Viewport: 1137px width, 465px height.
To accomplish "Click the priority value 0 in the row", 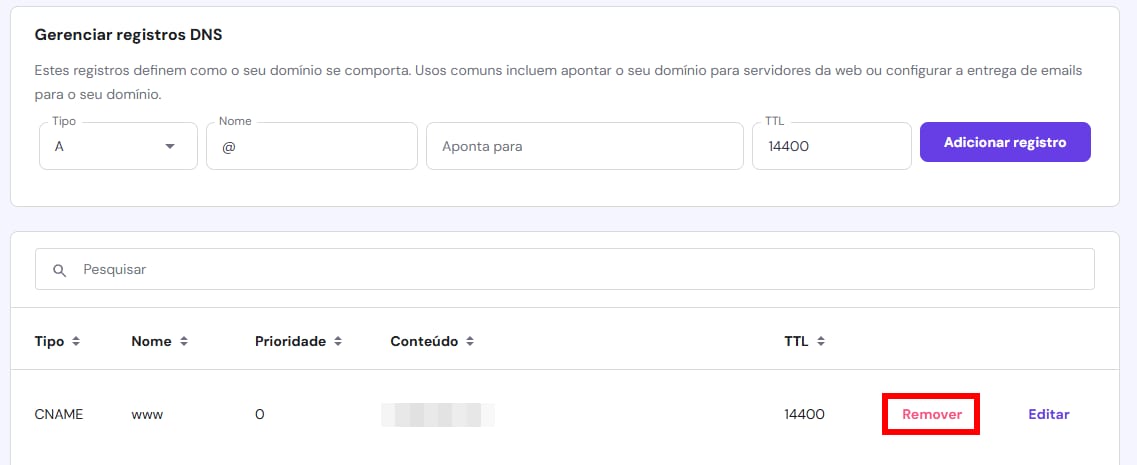I will [x=259, y=414].
